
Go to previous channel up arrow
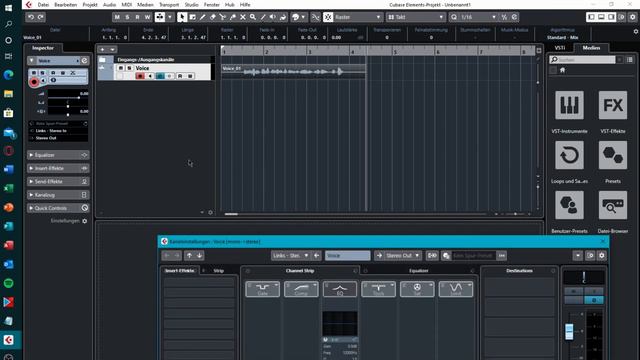tap(189, 256)
